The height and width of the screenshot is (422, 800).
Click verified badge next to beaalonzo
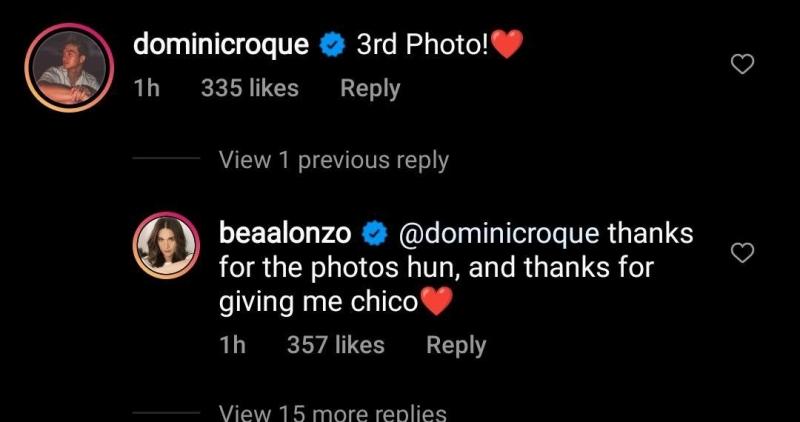[x=374, y=235]
